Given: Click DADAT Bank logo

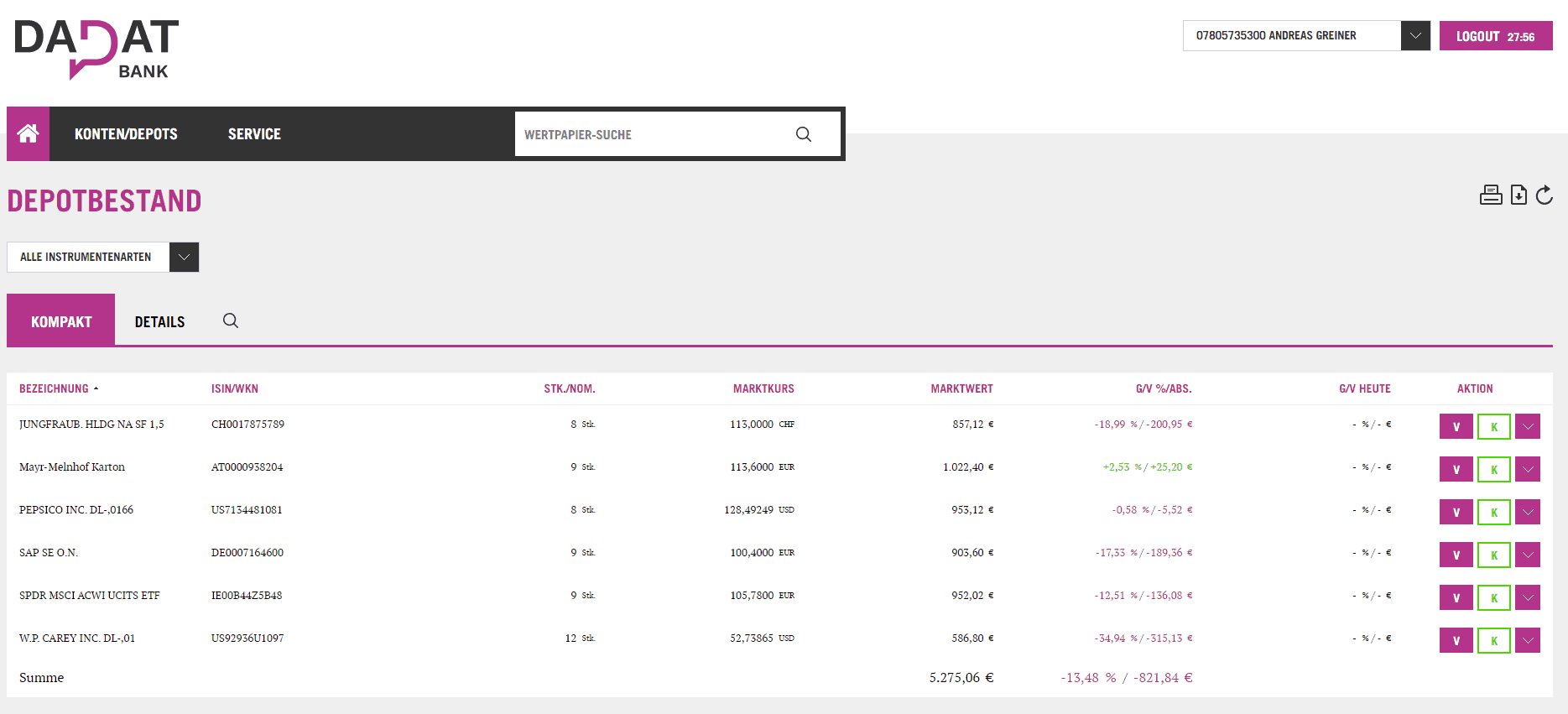Looking at the screenshot, I should (x=96, y=50).
